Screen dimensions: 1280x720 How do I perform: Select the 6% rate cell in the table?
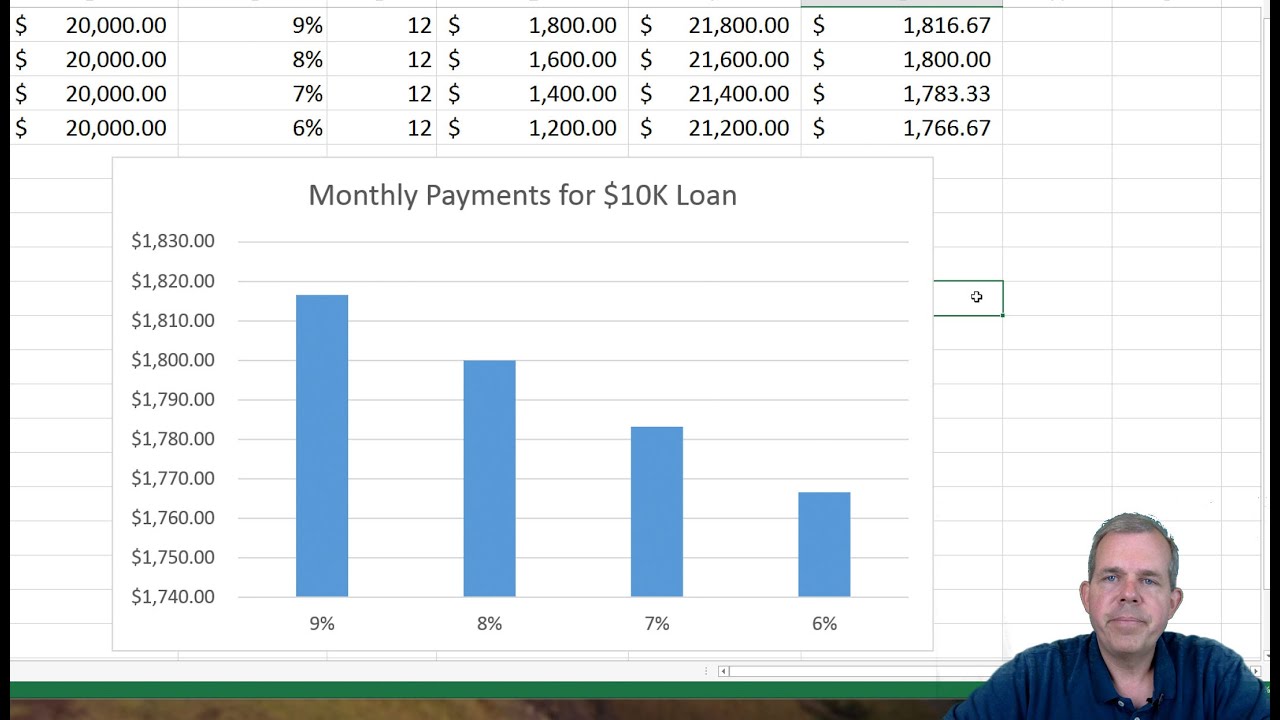(x=253, y=127)
